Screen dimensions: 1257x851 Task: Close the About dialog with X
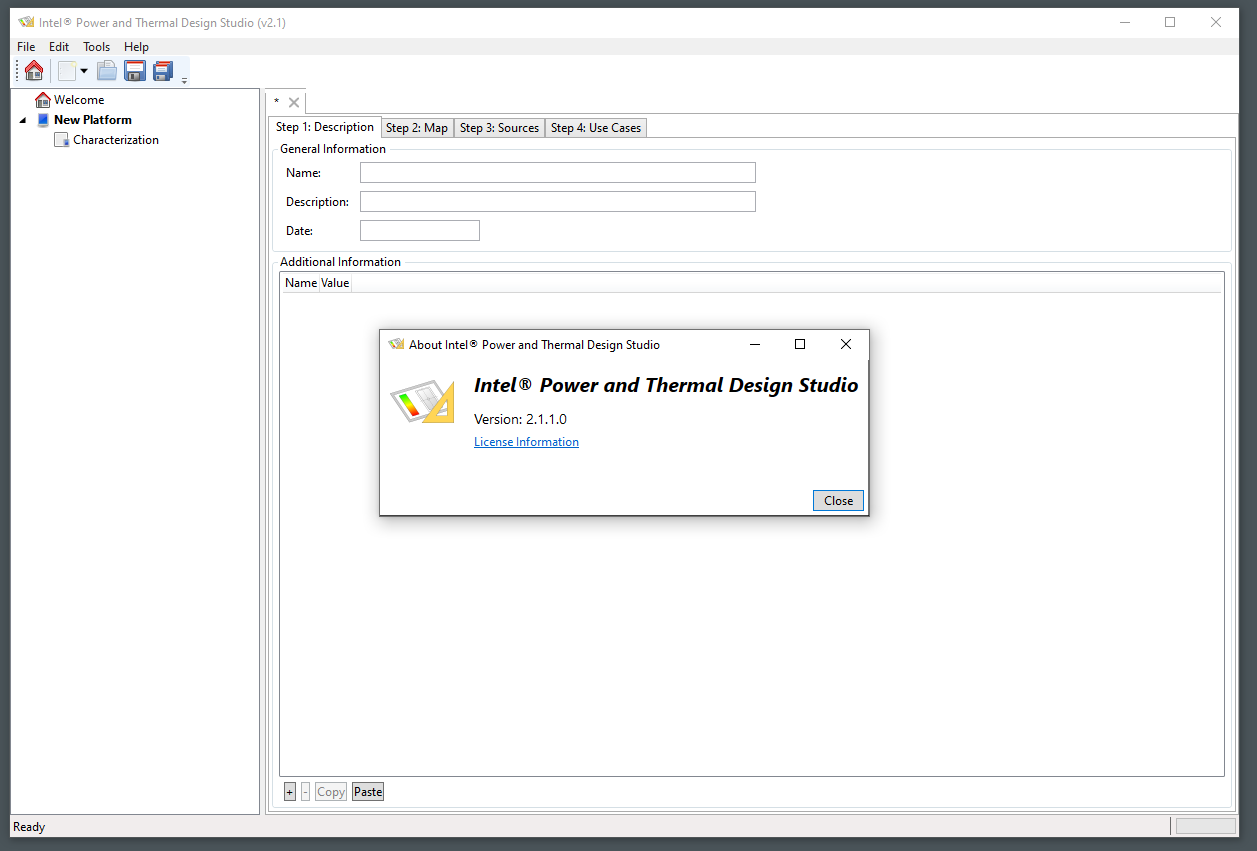[846, 344]
